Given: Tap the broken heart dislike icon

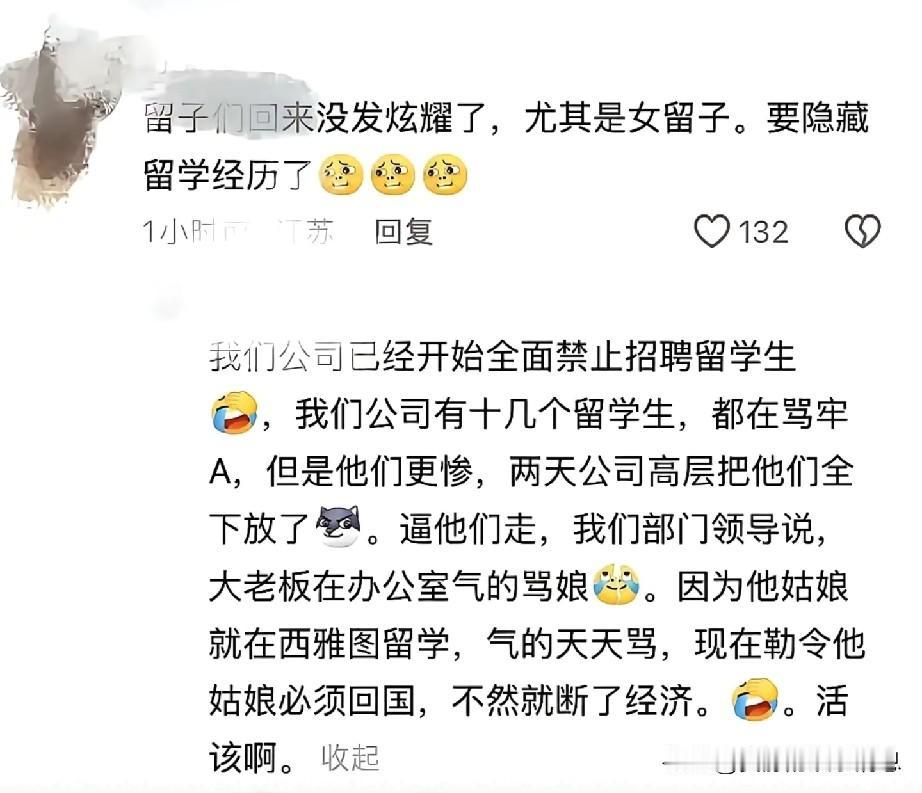Looking at the screenshot, I should point(863,231).
